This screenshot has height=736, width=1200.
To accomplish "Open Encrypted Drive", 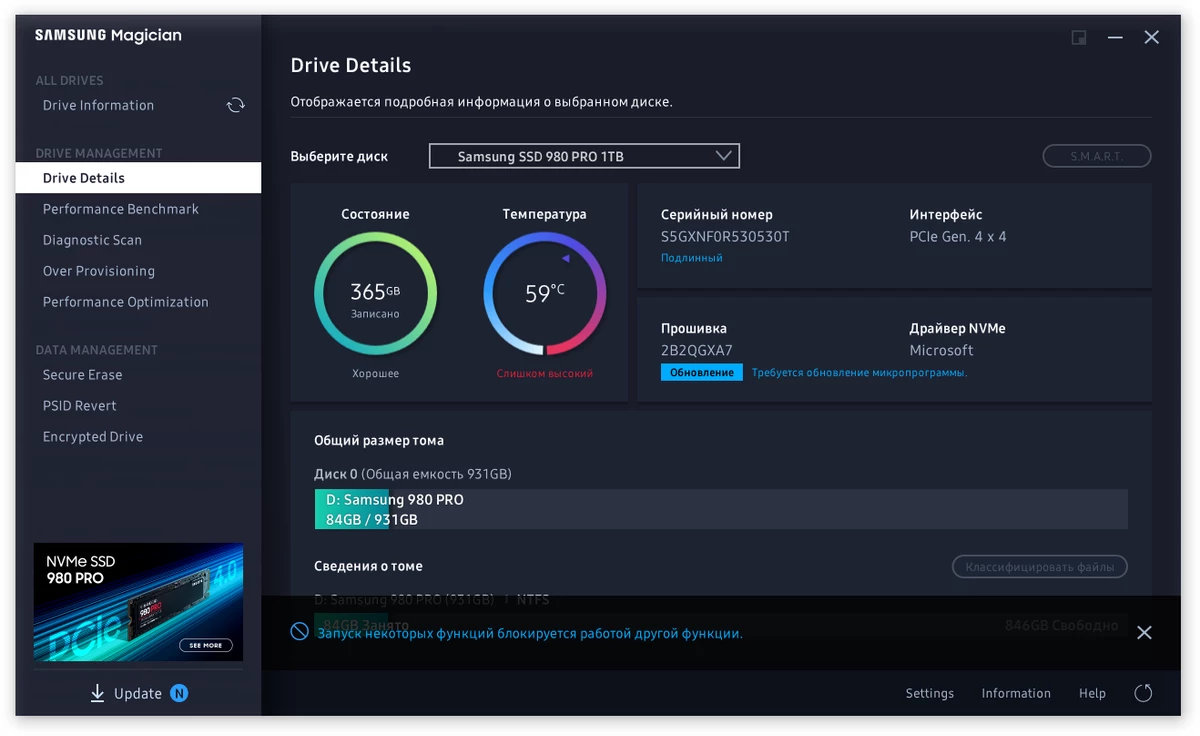I will [93, 437].
